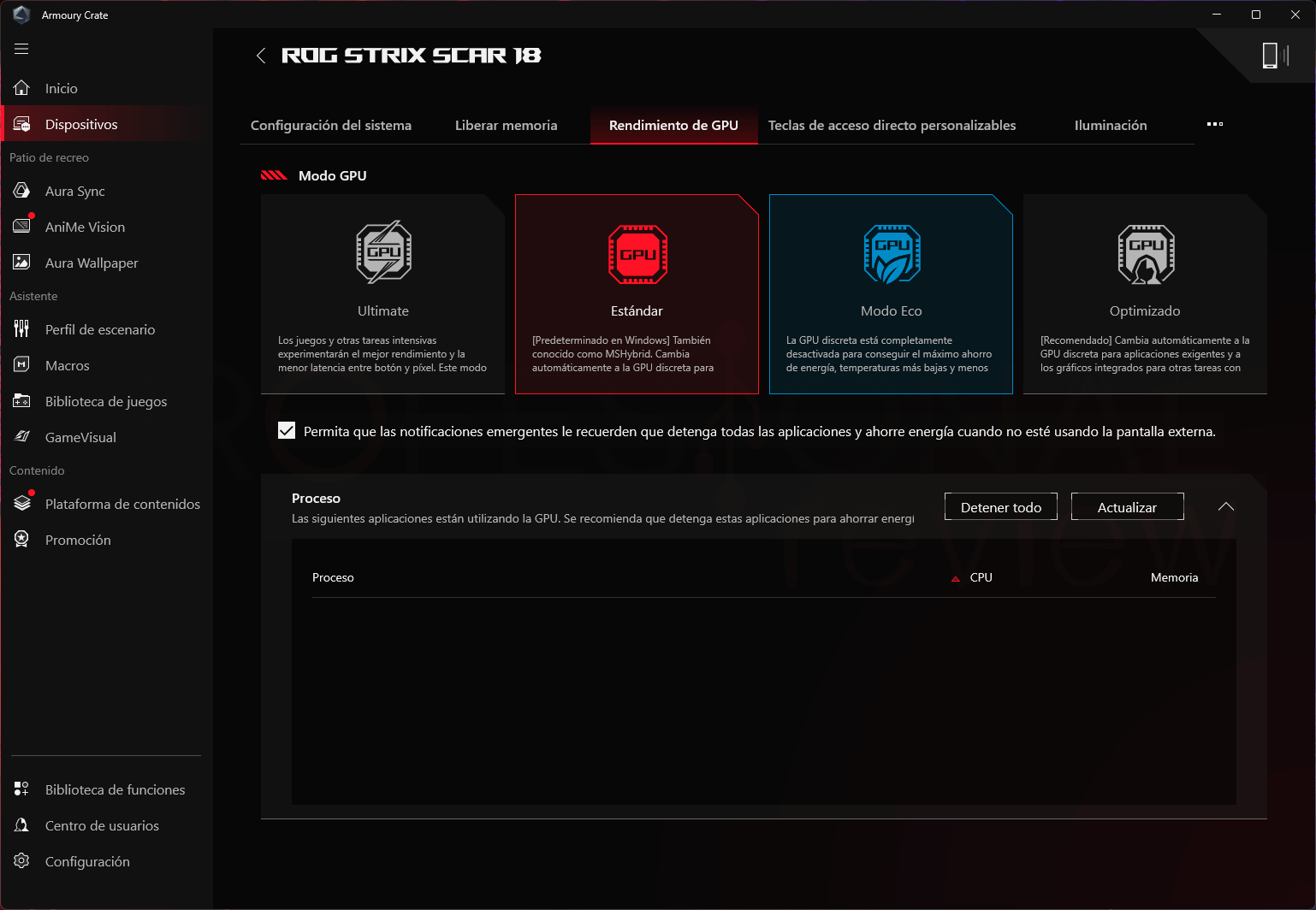Viewport: 1316px width, 910px height.
Task: Click the Aura Wallpaper icon
Action: tap(22, 263)
